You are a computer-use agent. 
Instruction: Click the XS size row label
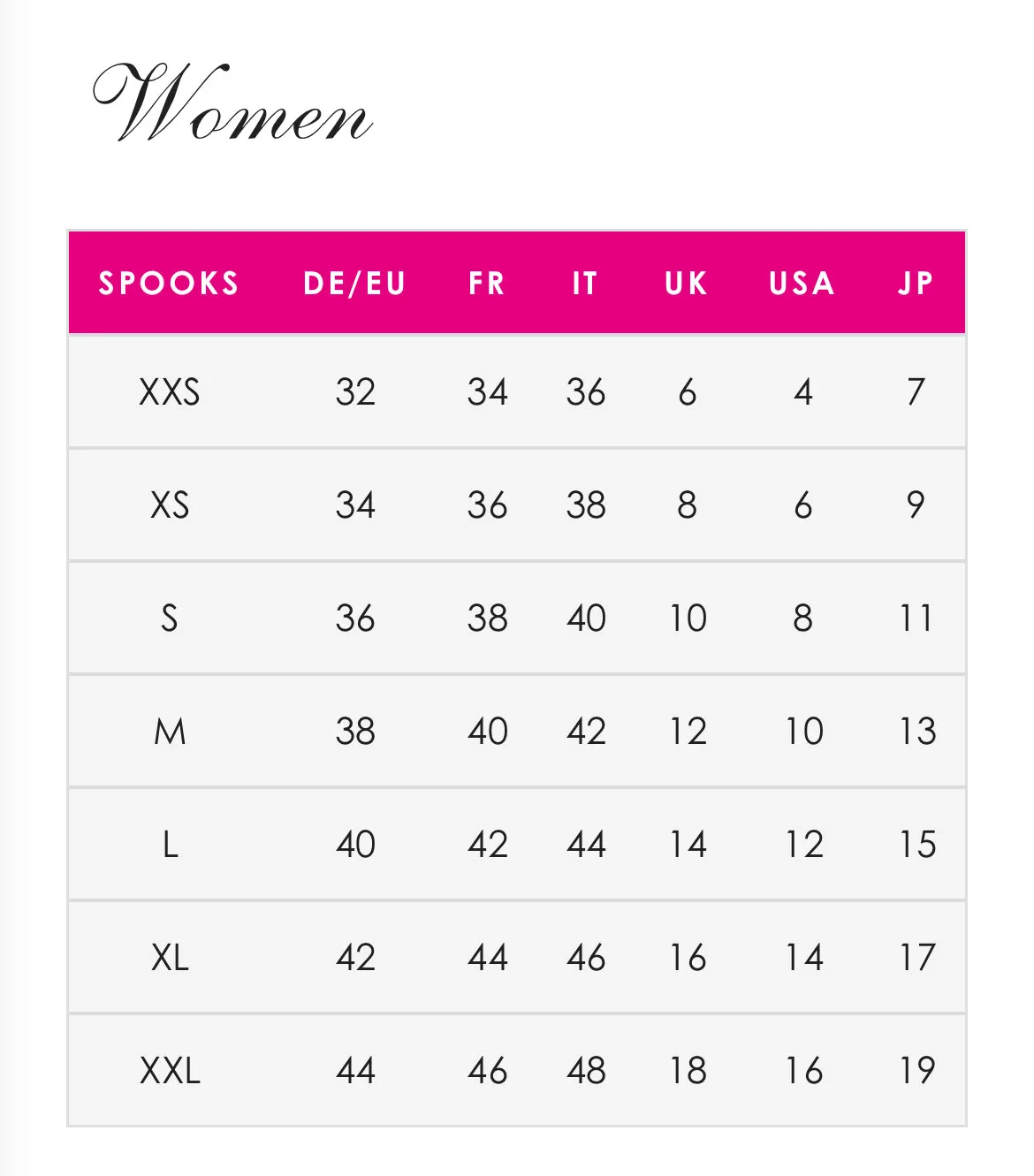170,505
